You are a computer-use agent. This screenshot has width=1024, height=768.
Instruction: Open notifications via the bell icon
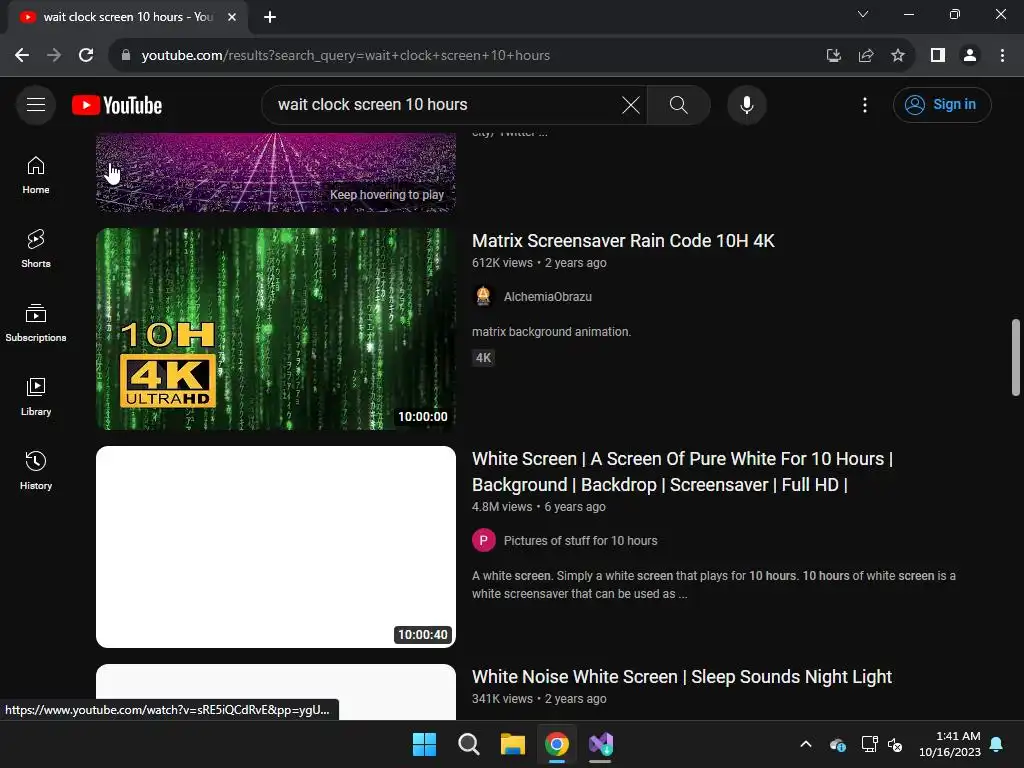click(x=997, y=744)
